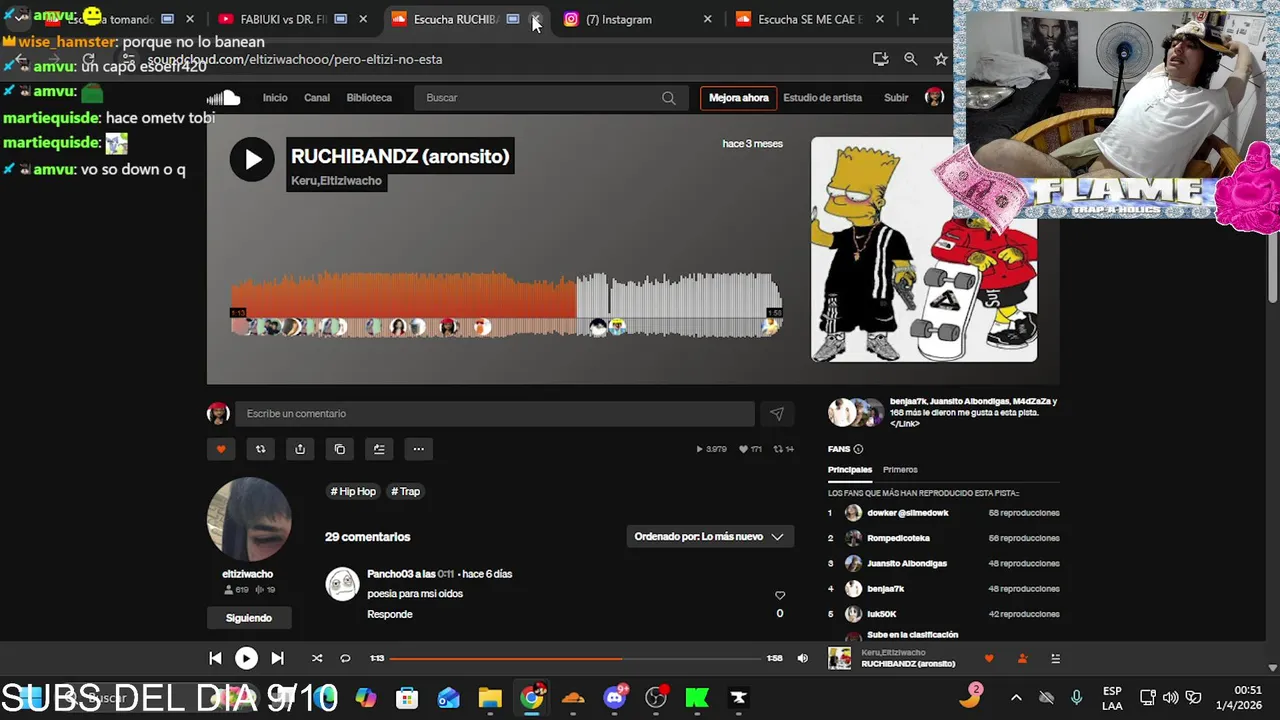Open the Rompedicoteka fan profile
Image resolution: width=1280 pixels, height=720 pixels.
pyautogui.click(x=899, y=538)
